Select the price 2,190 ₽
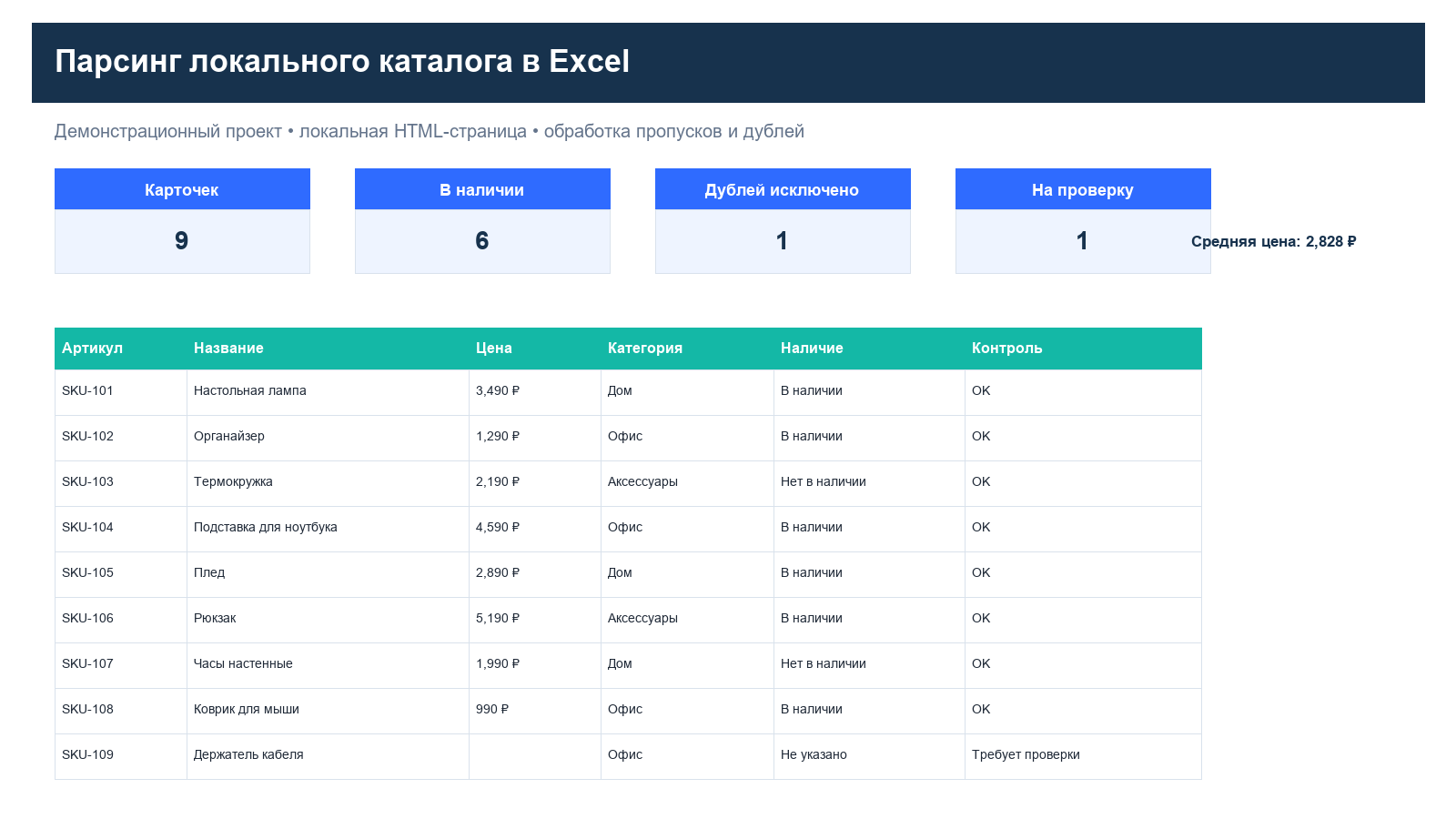 498,481
